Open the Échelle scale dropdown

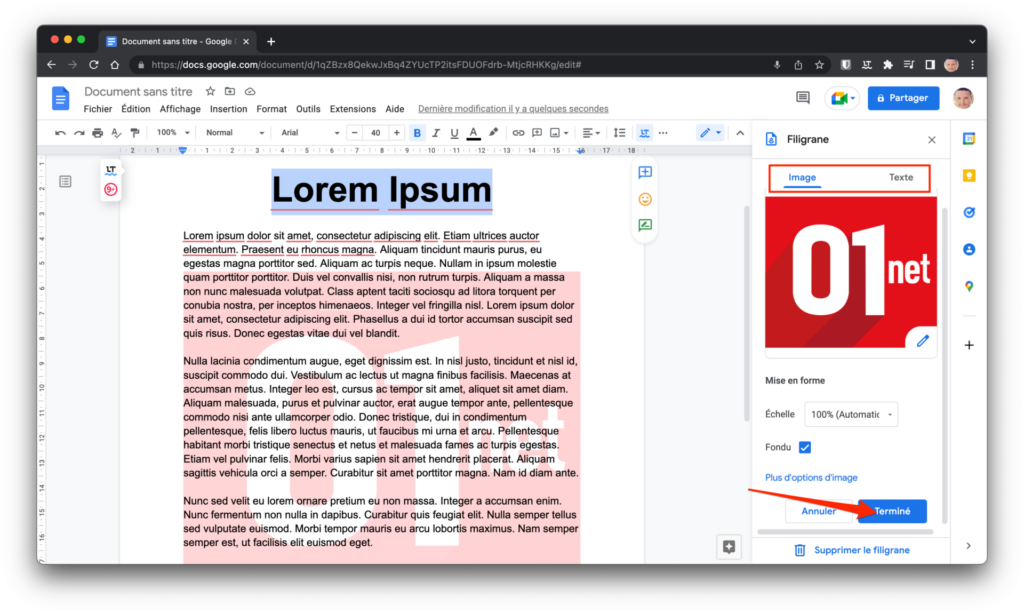tap(851, 415)
